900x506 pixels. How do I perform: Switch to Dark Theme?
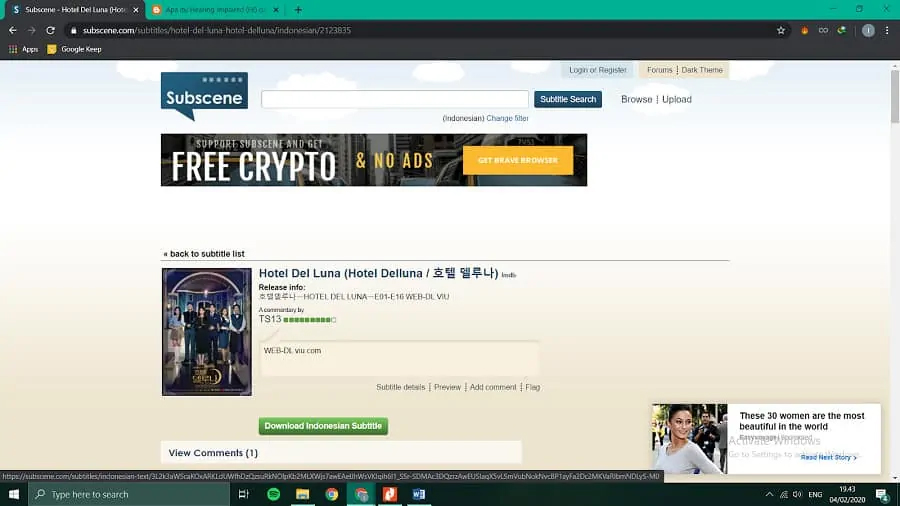point(702,70)
